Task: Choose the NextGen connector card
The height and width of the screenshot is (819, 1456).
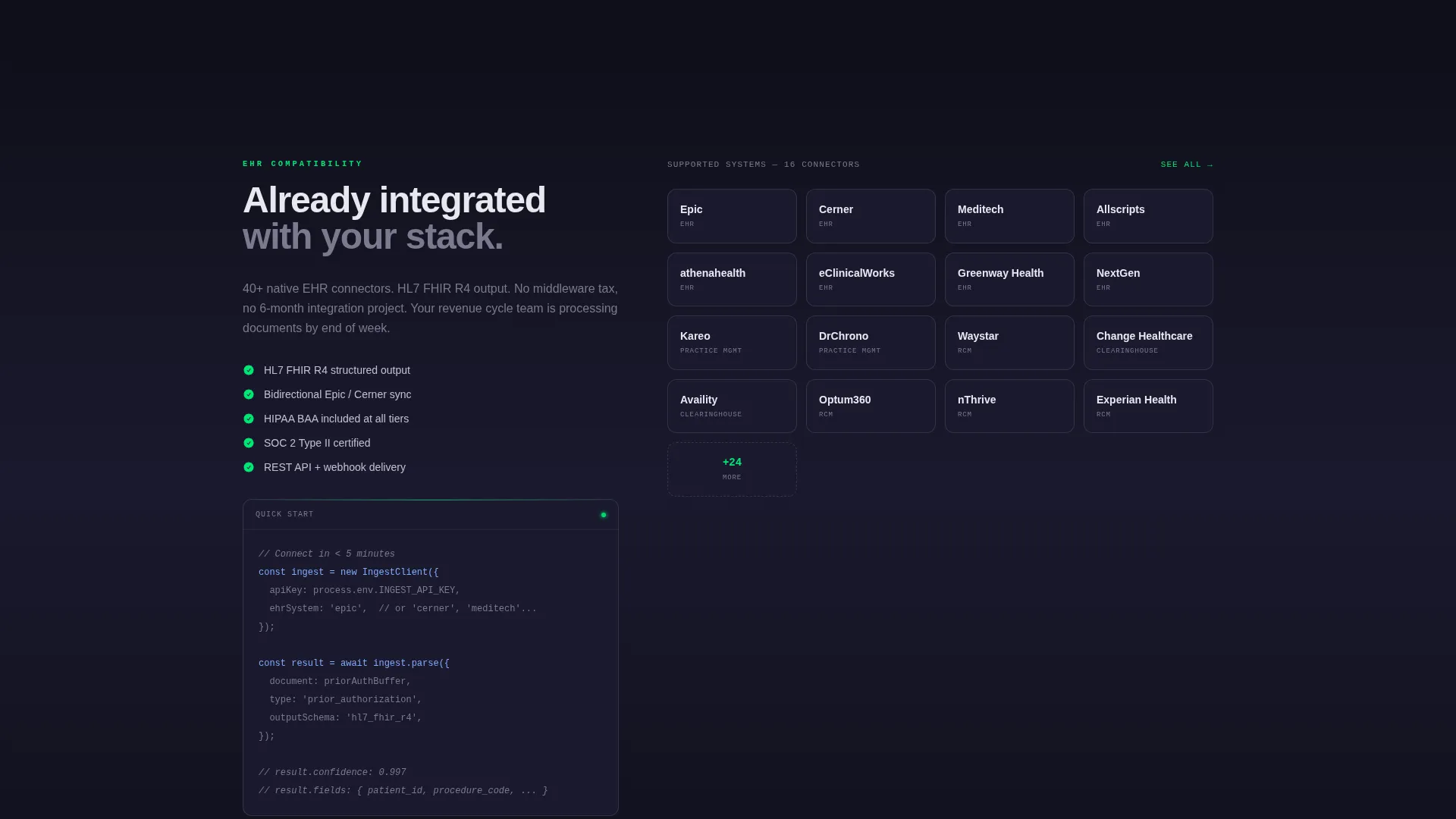Action: coord(1148,279)
